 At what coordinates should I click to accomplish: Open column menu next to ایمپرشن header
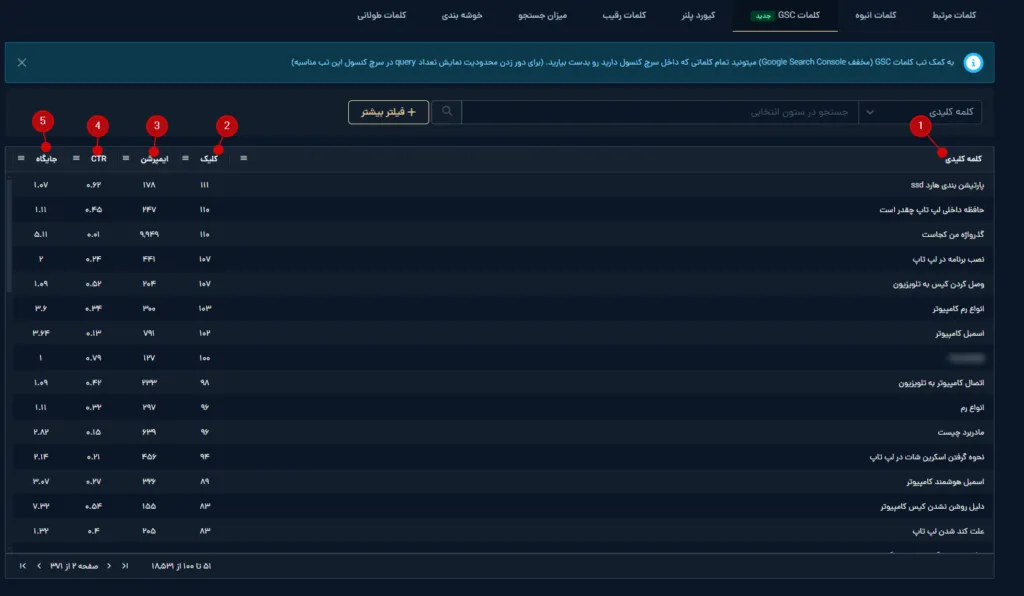coord(126,159)
